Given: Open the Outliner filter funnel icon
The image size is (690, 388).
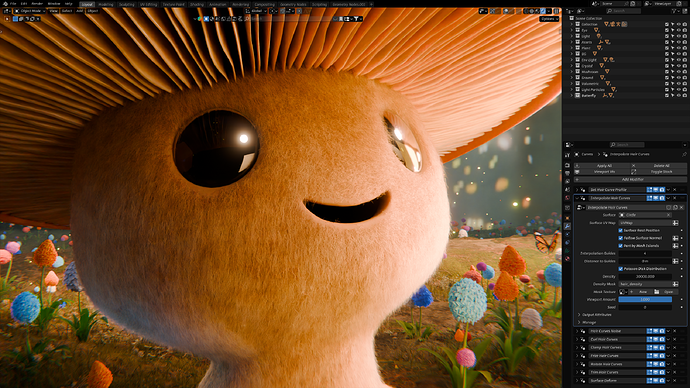Looking at the screenshot, I should [x=674, y=11].
